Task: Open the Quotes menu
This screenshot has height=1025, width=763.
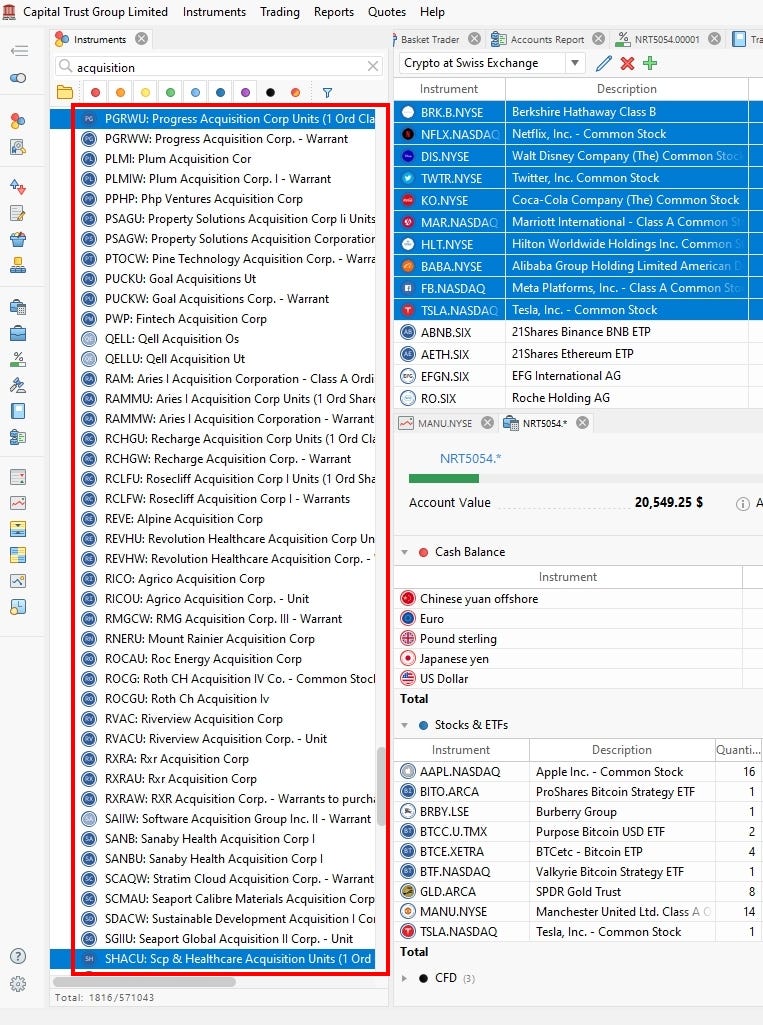Action: (386, 12)
